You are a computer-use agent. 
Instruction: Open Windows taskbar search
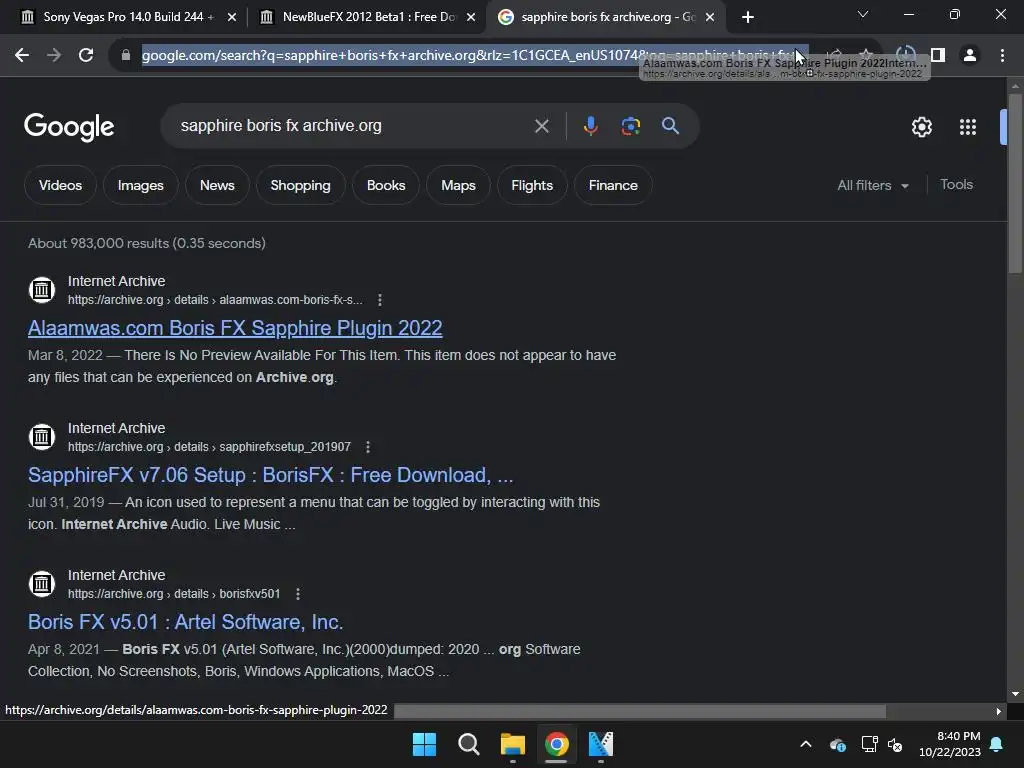tap(469, 744)
